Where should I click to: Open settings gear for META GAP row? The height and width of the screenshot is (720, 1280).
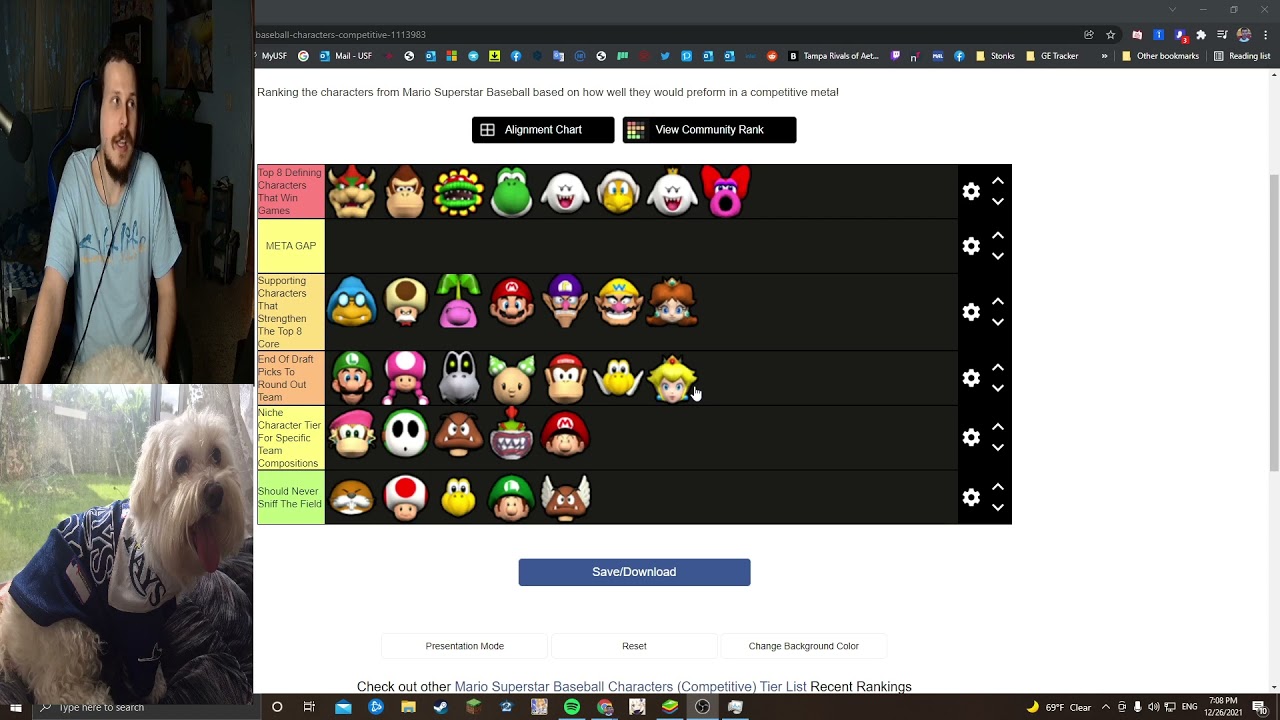[x=971, y=246]
